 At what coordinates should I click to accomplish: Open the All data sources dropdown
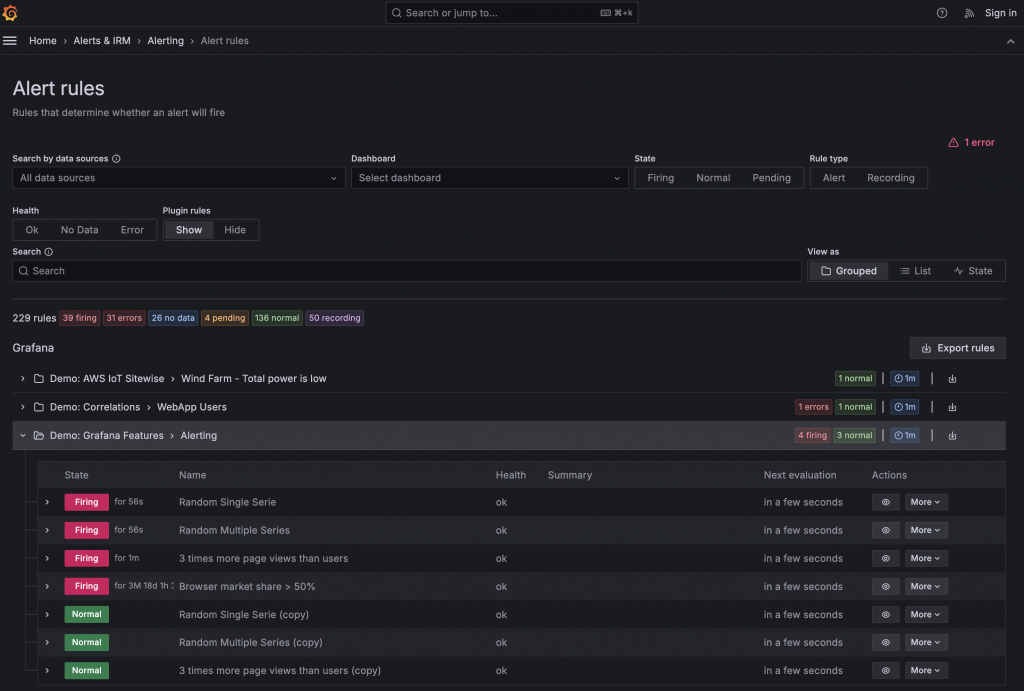point(178,178)
